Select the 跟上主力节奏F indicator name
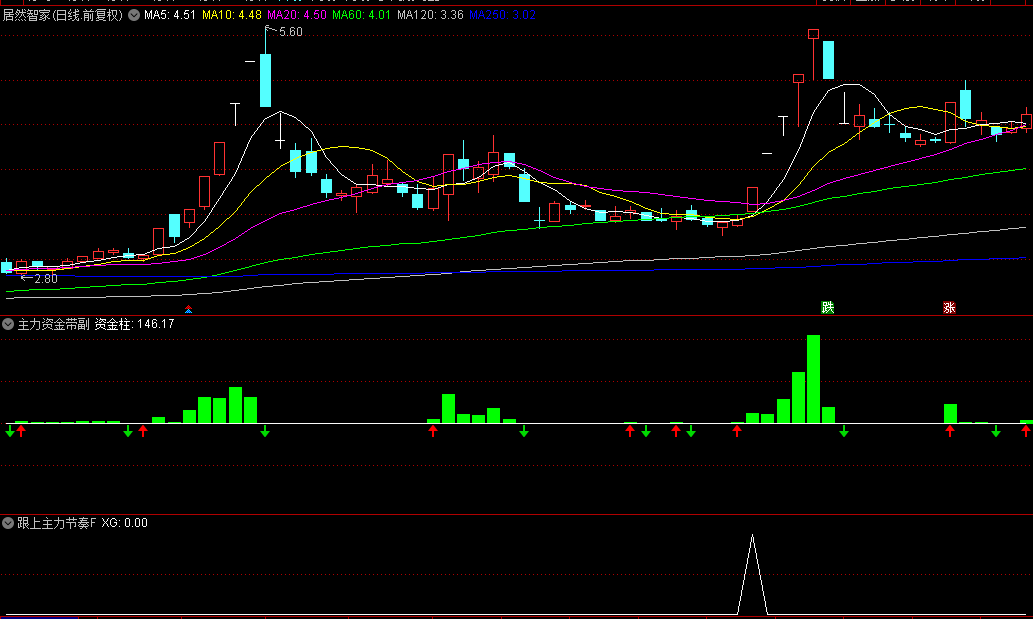The width and height of the screenshot is (1033, 619). click(x=57, y=523)
